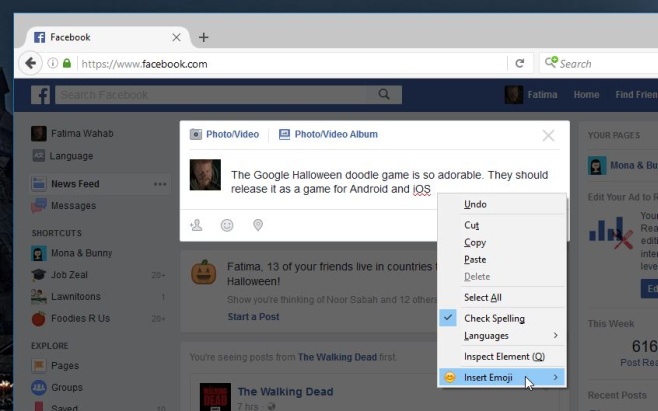Click the URL address bar field
Image resolution: width=658 pixels, height=411 pixels.
coord(292,64)
